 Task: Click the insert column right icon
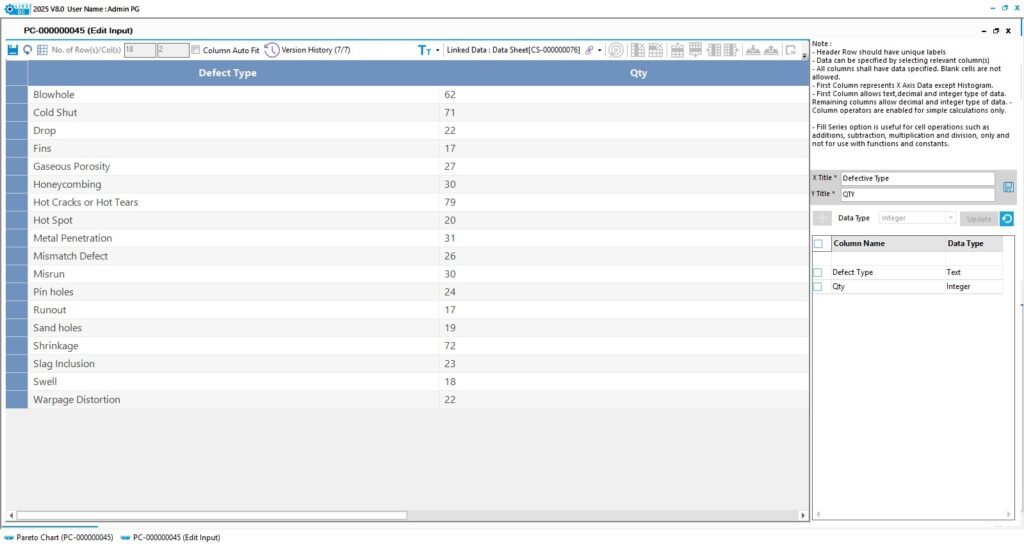pos(731,50)
